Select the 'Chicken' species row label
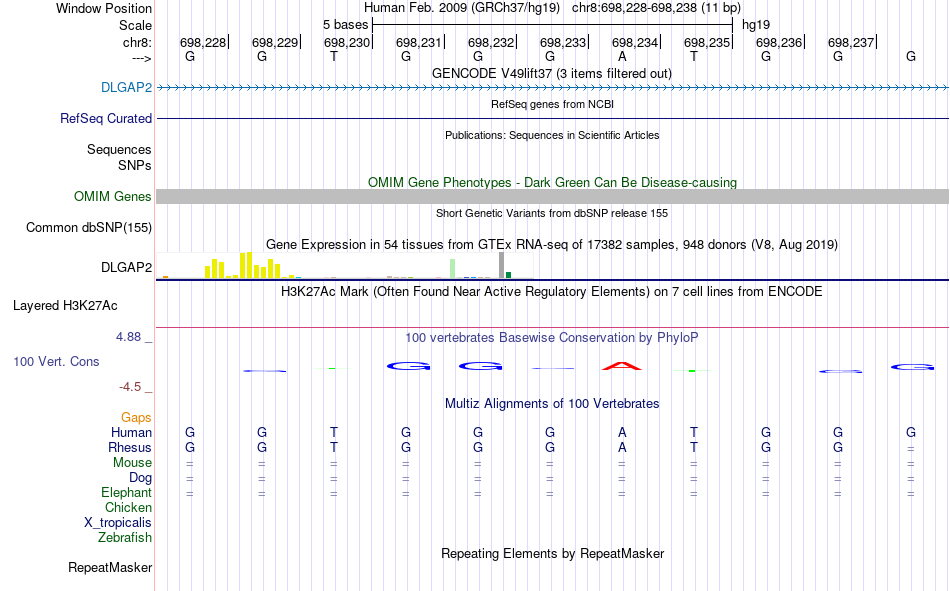This screenshot has height=591, width=950. pyautogui.click(x=128, y=507)
